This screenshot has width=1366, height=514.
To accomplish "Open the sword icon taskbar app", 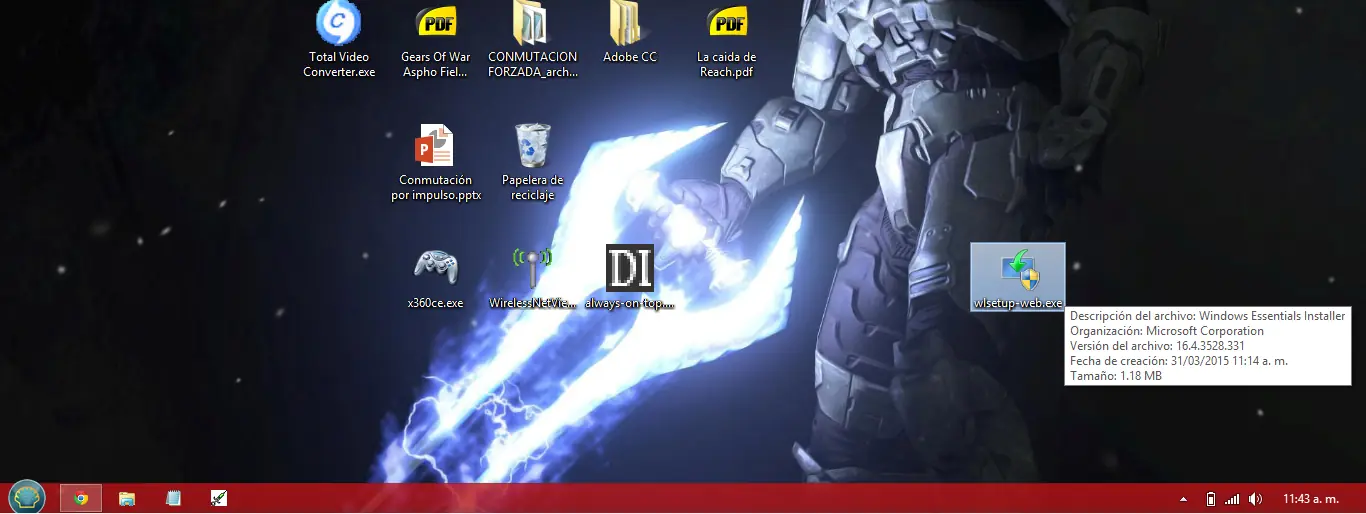I will click(219, 498).
